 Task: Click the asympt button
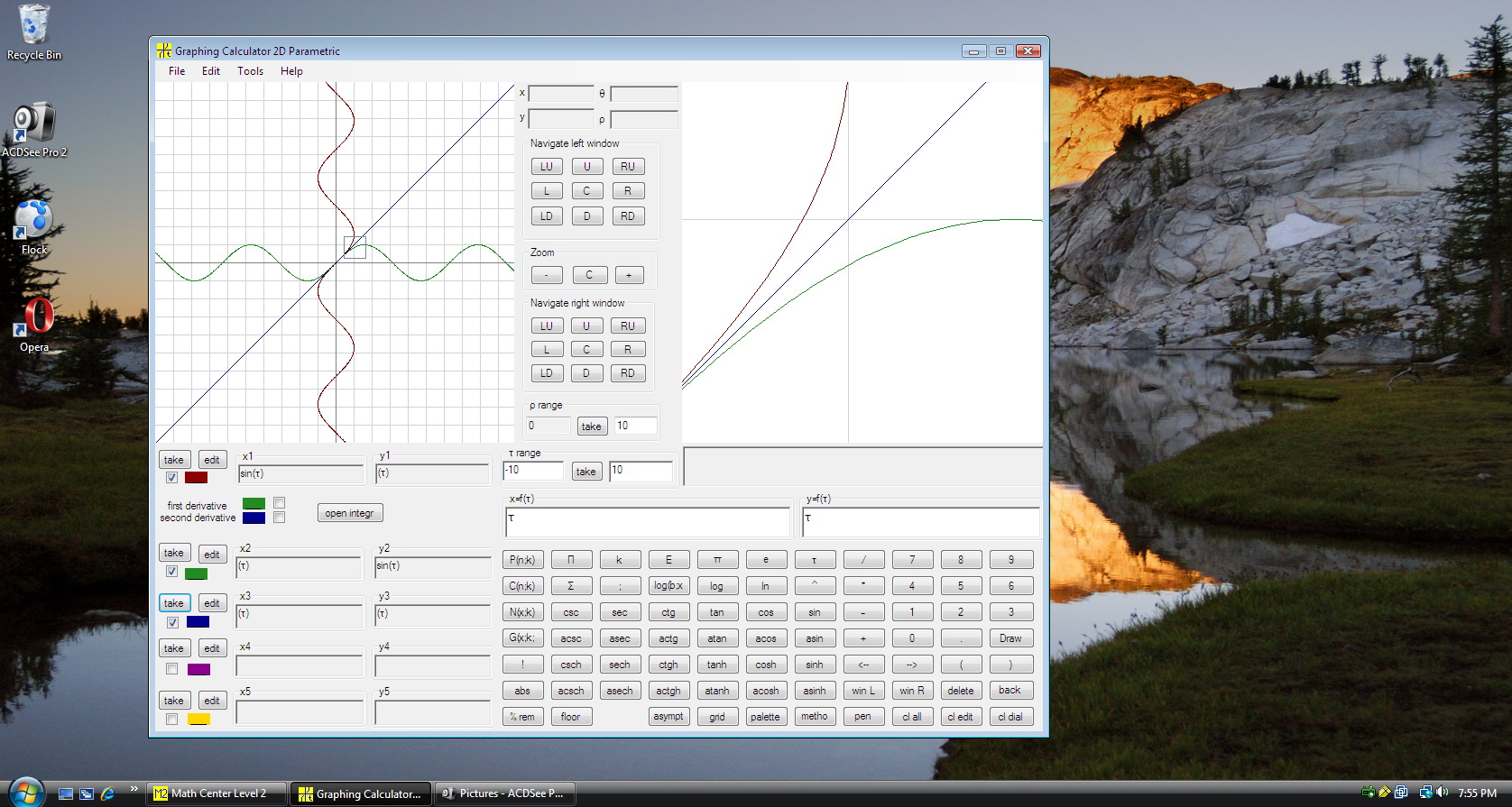coord(668,717)
